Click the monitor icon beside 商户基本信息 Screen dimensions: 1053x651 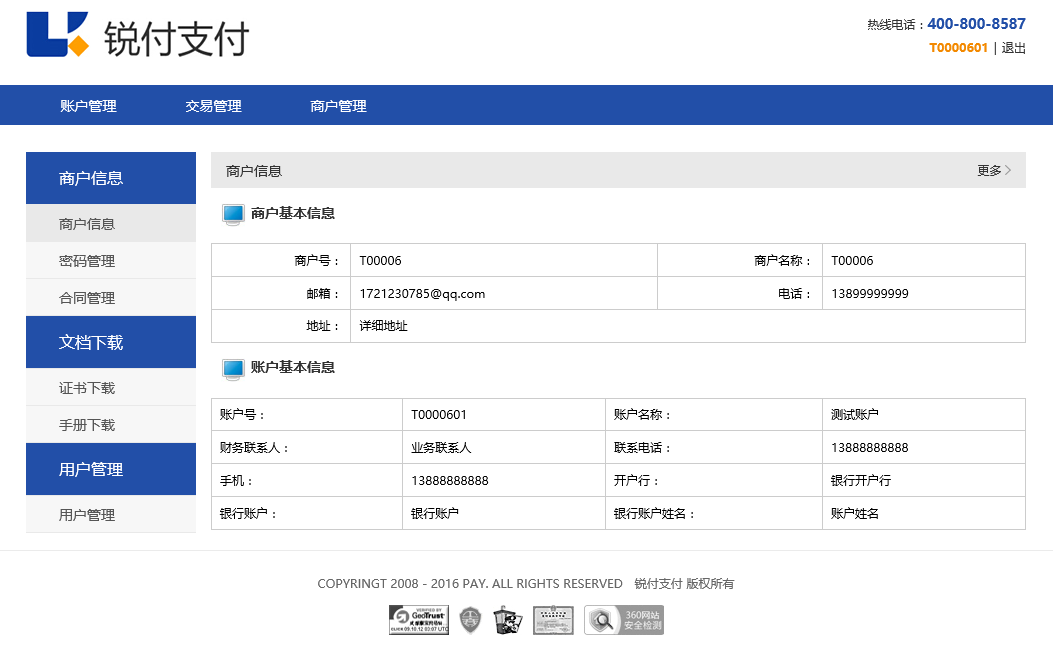[x=232, y=213]
